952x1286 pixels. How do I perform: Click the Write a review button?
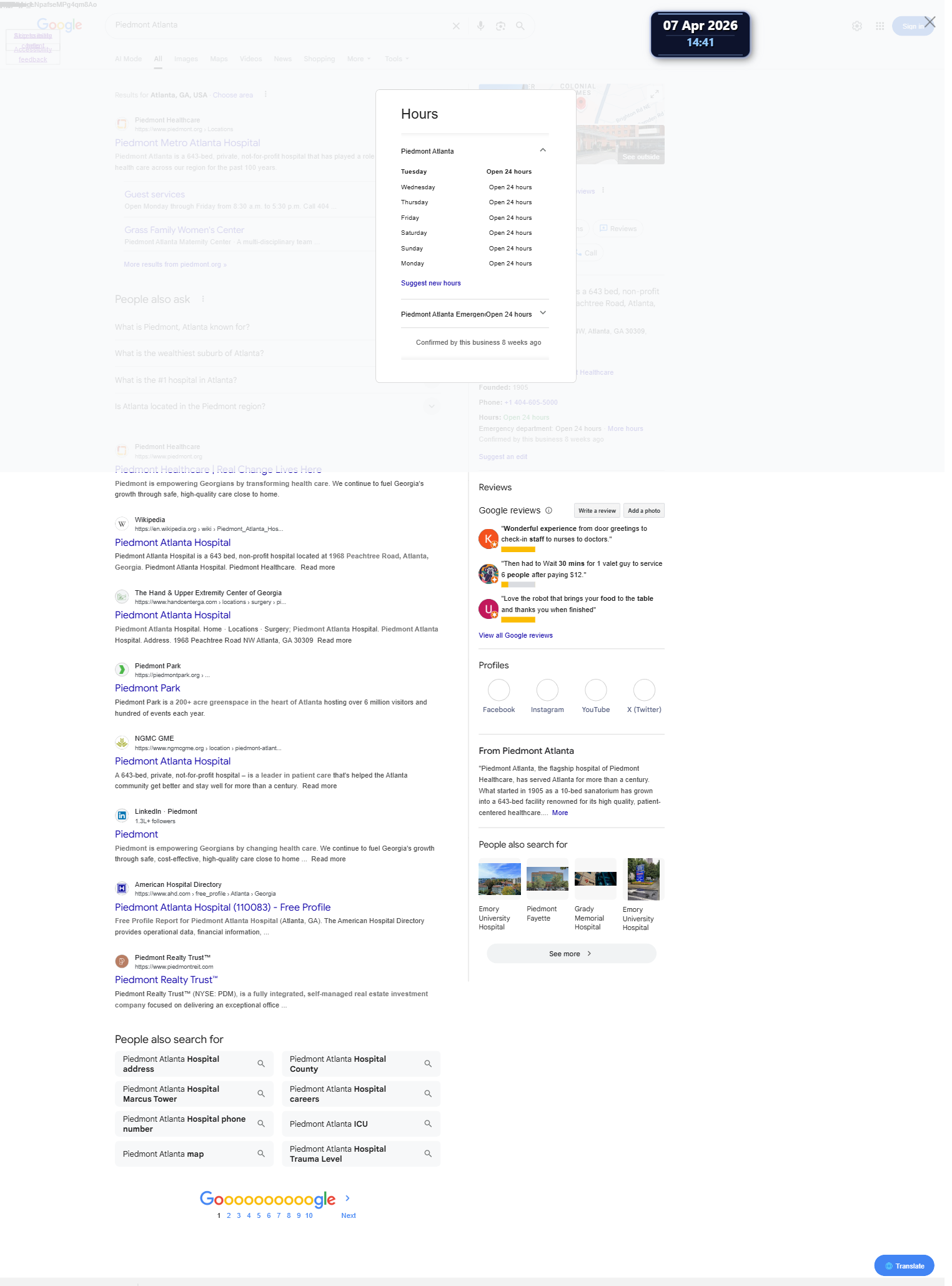(597, 511)
